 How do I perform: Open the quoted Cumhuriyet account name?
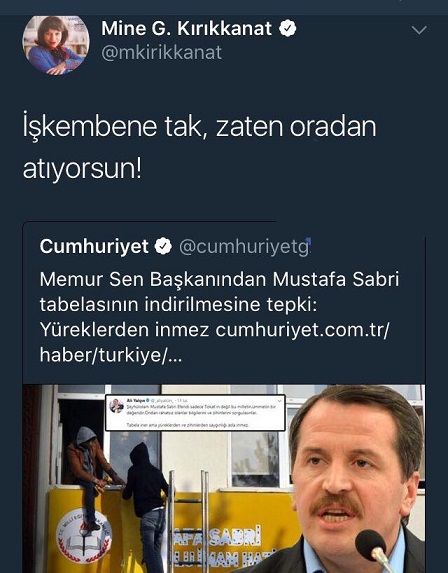pyautogui.click(x=94, y=246)
